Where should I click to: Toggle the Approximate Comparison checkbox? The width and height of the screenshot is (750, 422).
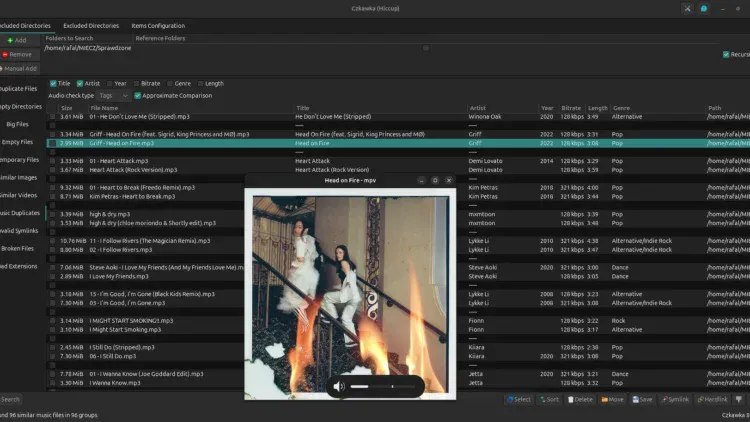tap(138, 96)
